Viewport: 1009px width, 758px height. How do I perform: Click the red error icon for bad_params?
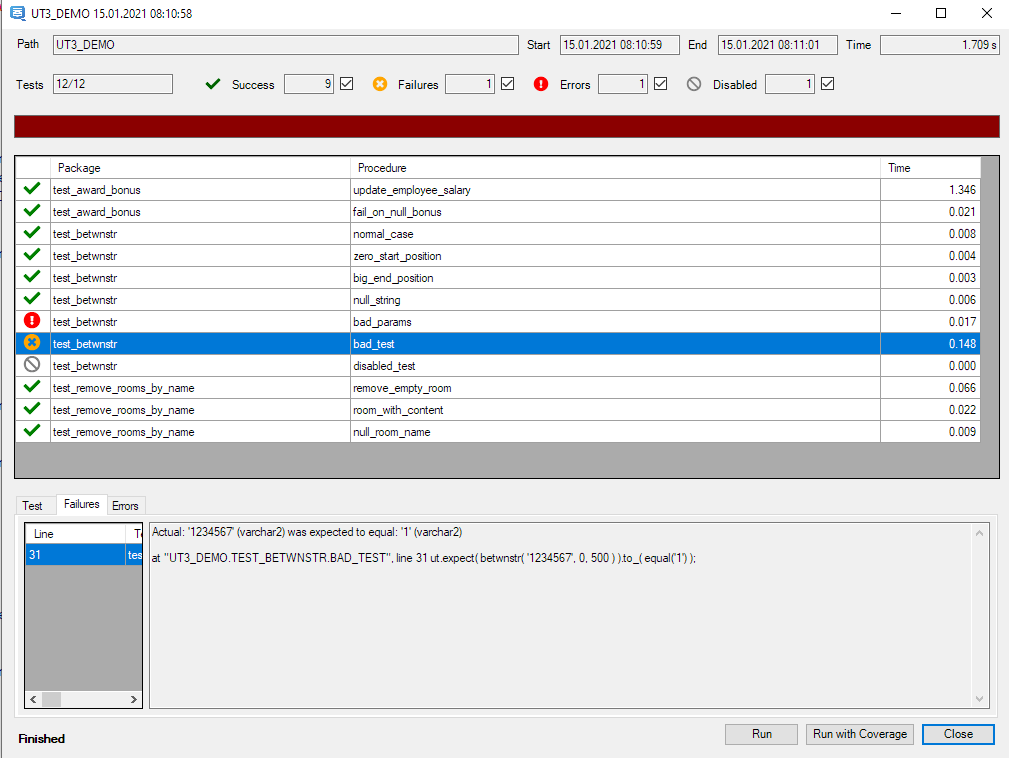pos(32,320)
